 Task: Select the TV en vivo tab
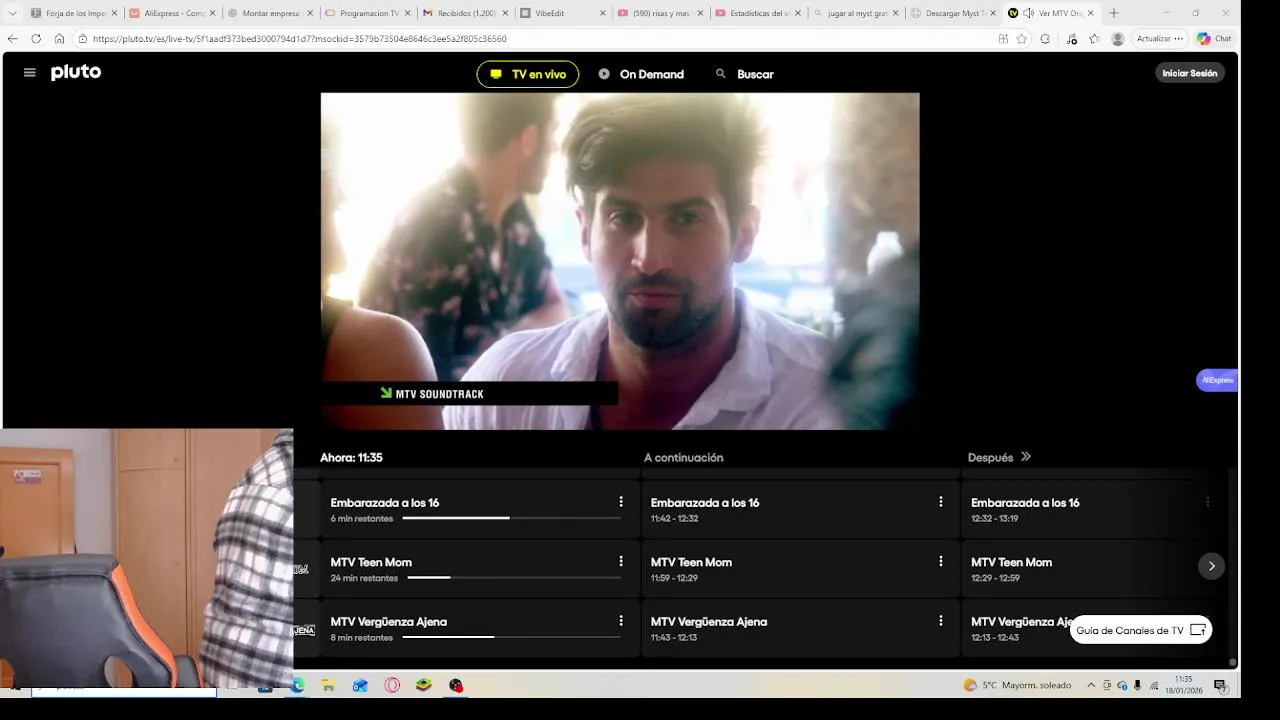[x=528, y=74]
